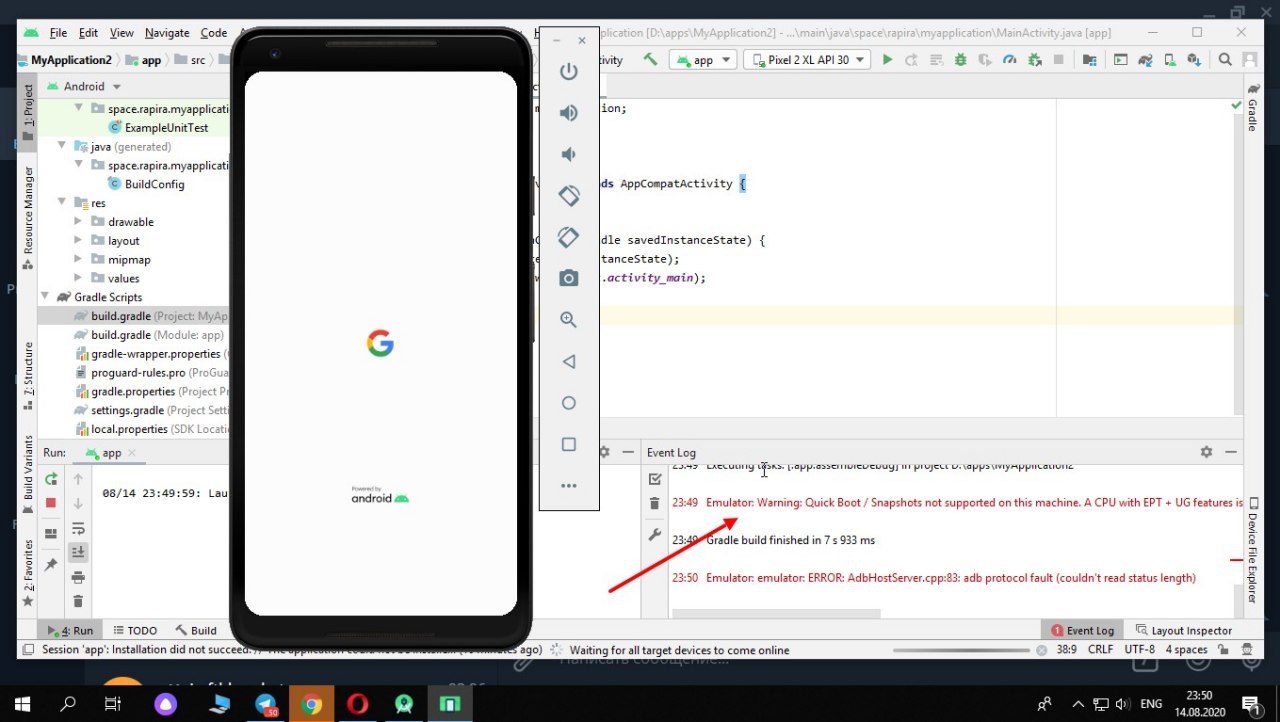Viewport: 1280px width, 722px height.
Task: Open the Layout Inspector tab
Action: point(1184,630)
